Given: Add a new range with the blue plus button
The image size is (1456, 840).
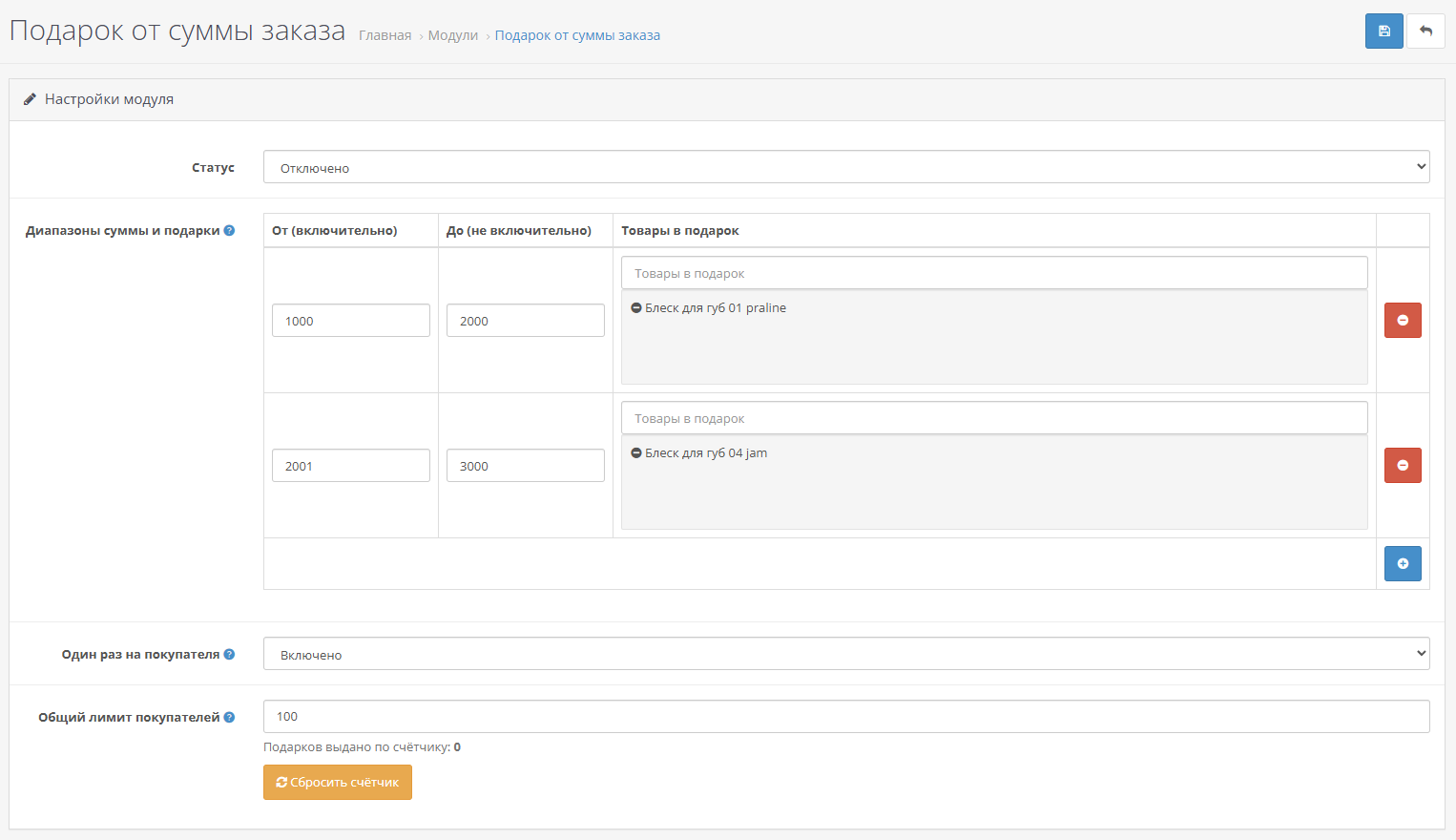Looking at the screenshot, I should (x=1403, y=563).
